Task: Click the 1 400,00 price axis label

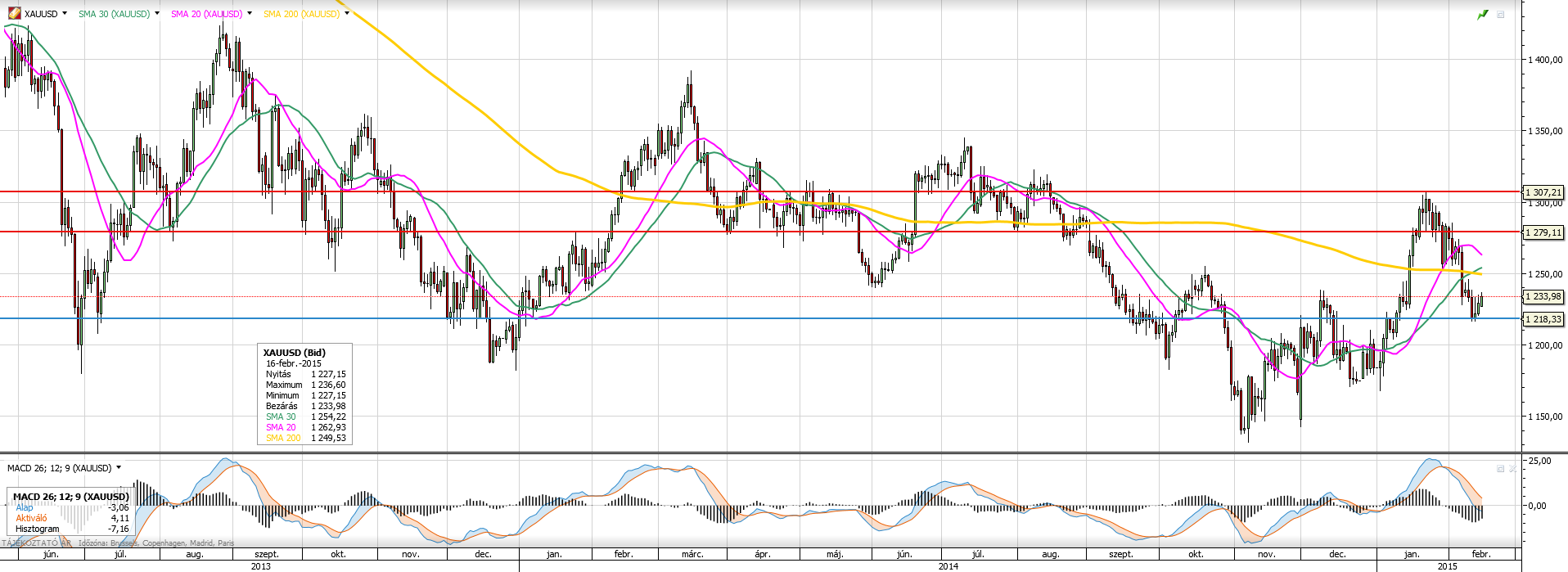Action: [1545, 60]
